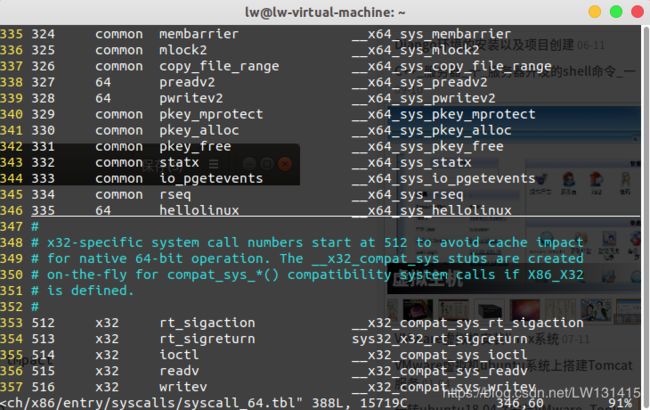Click syscall name statx on line 343
The width and height of the screenshot is (650, 410).
[x=179, y=163]
